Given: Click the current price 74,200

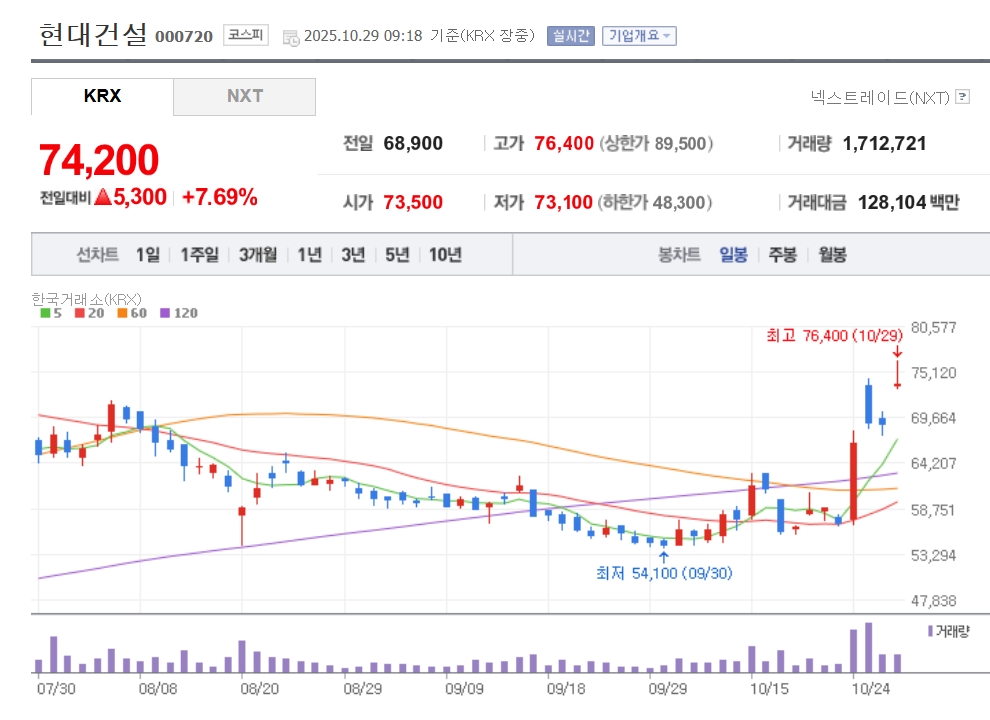Looking at the screenshot, I should [x=99, y=160].
